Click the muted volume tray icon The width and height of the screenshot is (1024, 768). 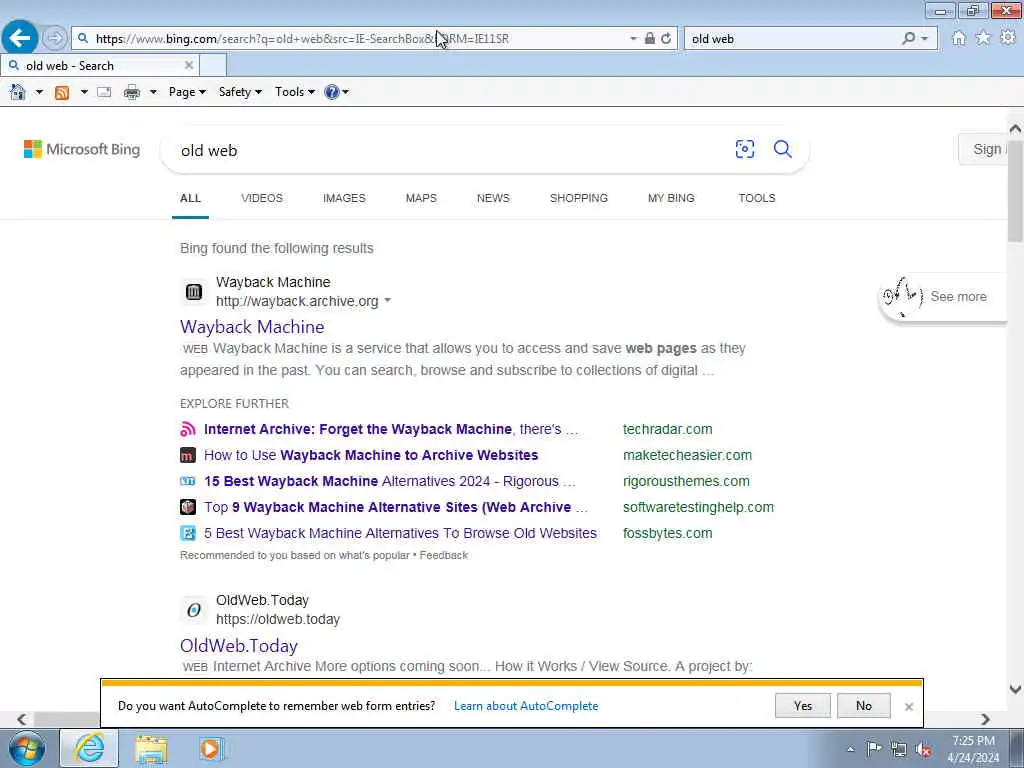click(x=923, y=749)
